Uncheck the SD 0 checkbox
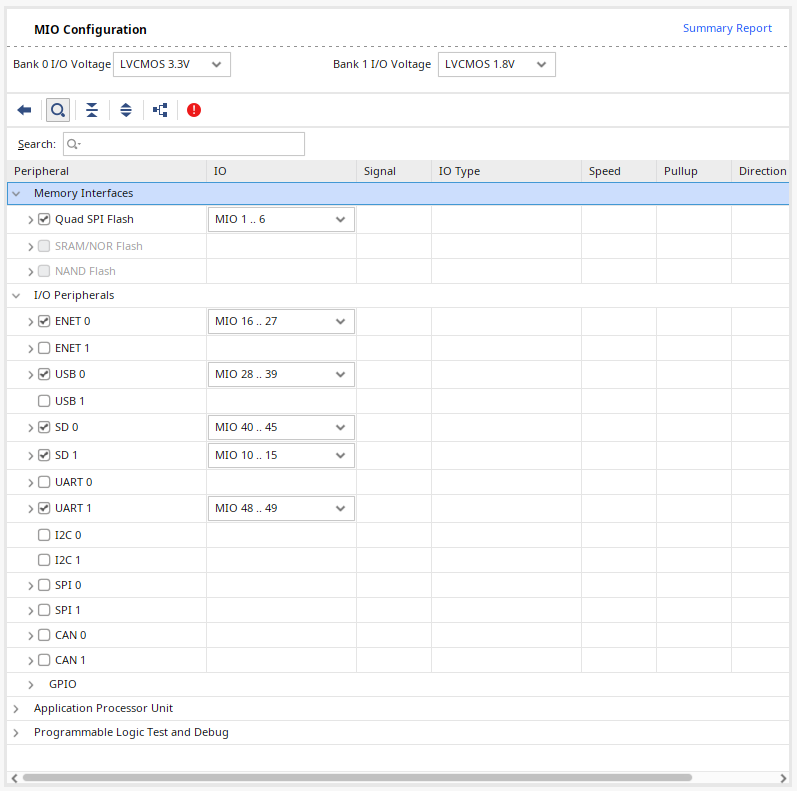The width and height of the screenshot is (797, 791). [x=44, y=427]
